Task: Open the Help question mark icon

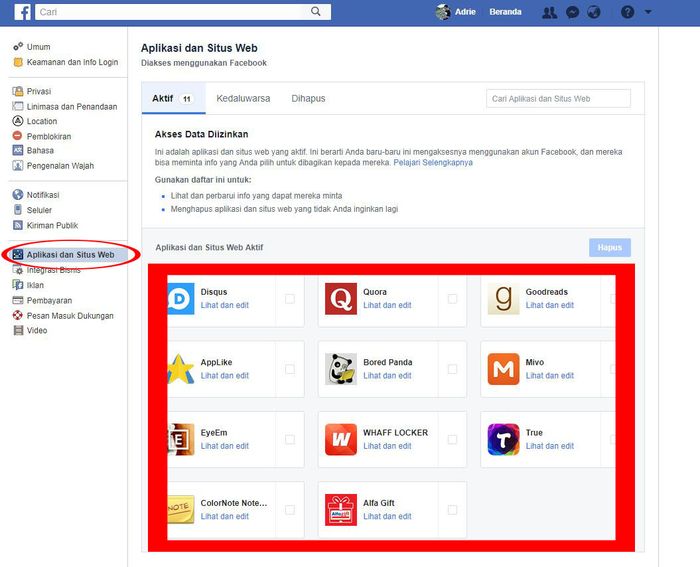Action: pos(627,12)
